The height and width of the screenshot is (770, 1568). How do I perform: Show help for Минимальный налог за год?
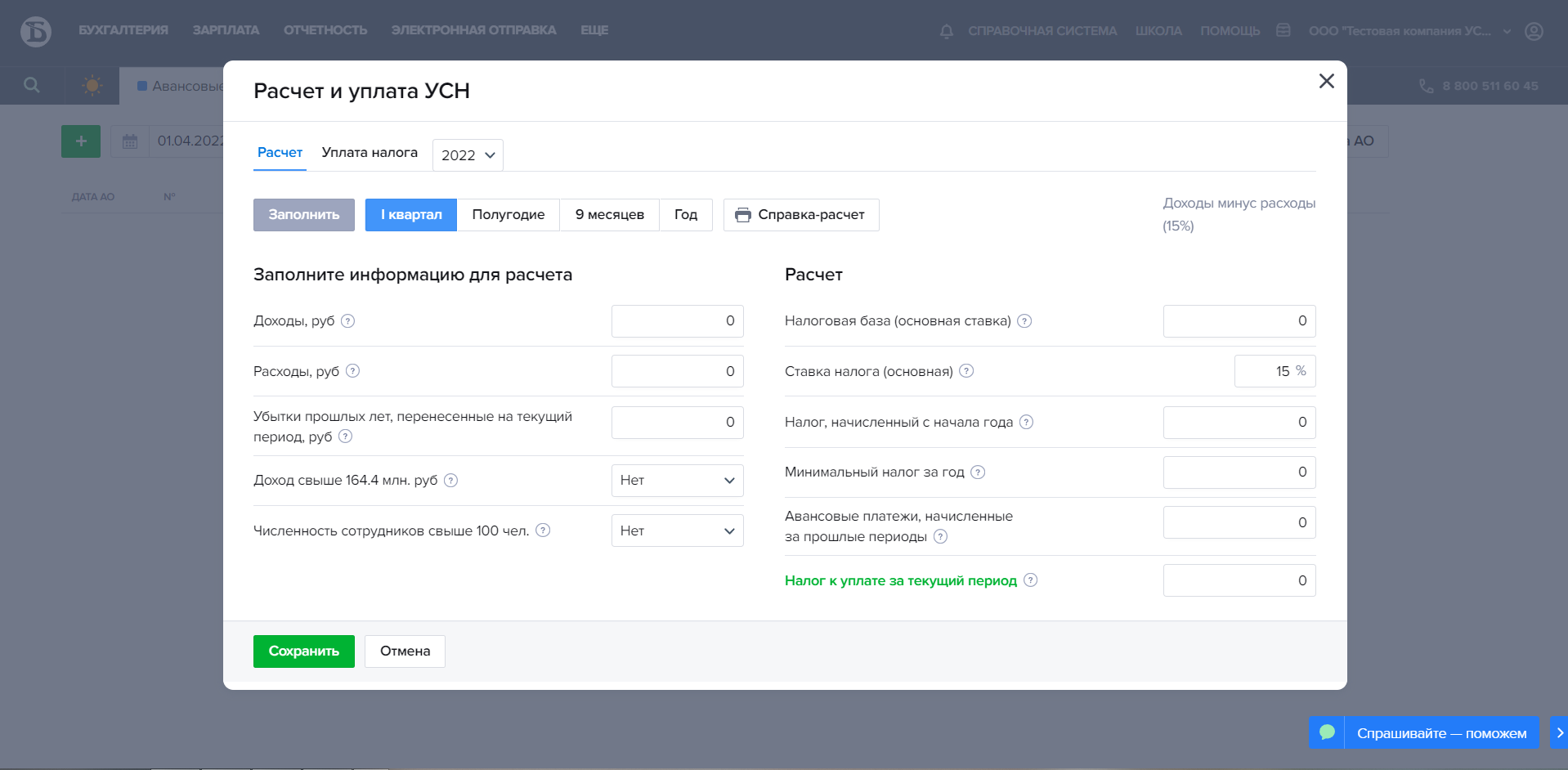click(x=978, y=472)
